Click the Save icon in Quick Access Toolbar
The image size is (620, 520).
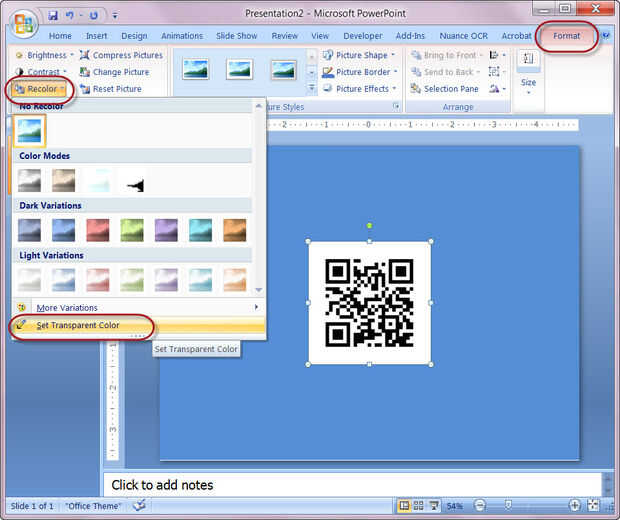click(x=53, y=15)
